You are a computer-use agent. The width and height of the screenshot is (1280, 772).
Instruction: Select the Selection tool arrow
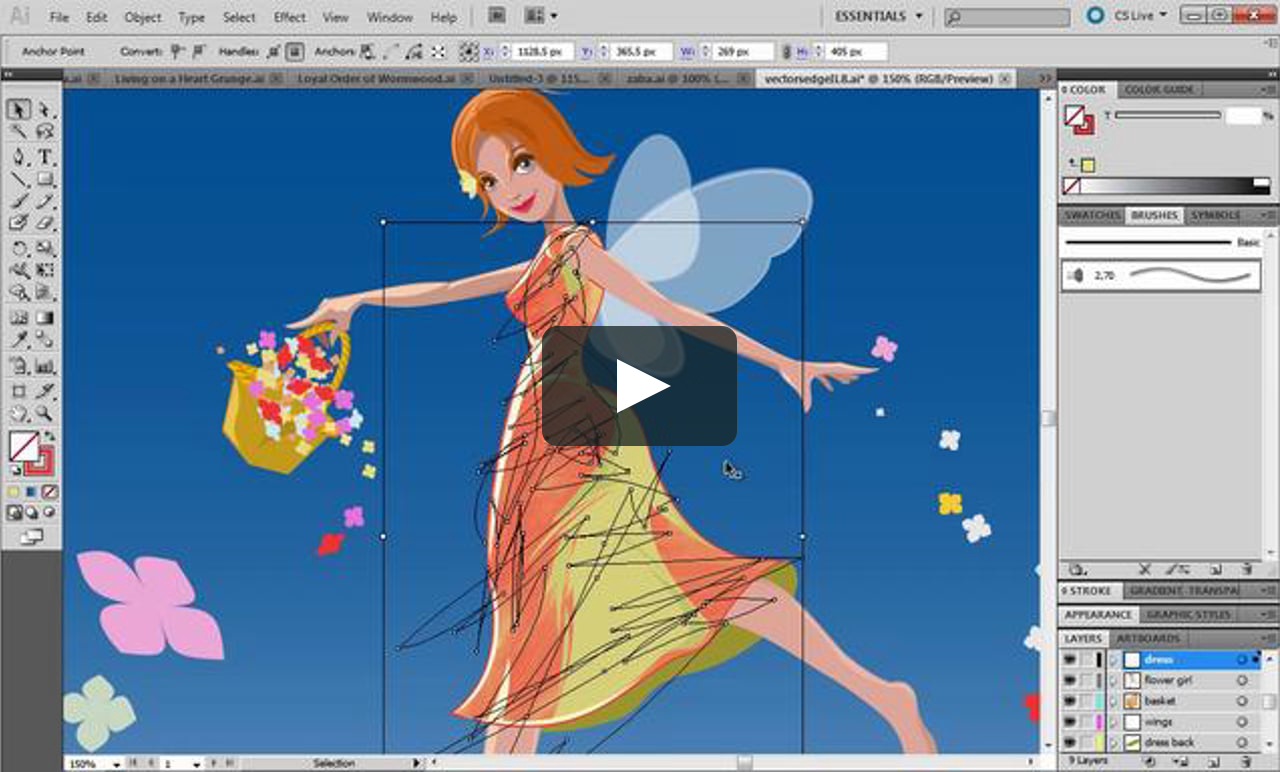[19, 110]
